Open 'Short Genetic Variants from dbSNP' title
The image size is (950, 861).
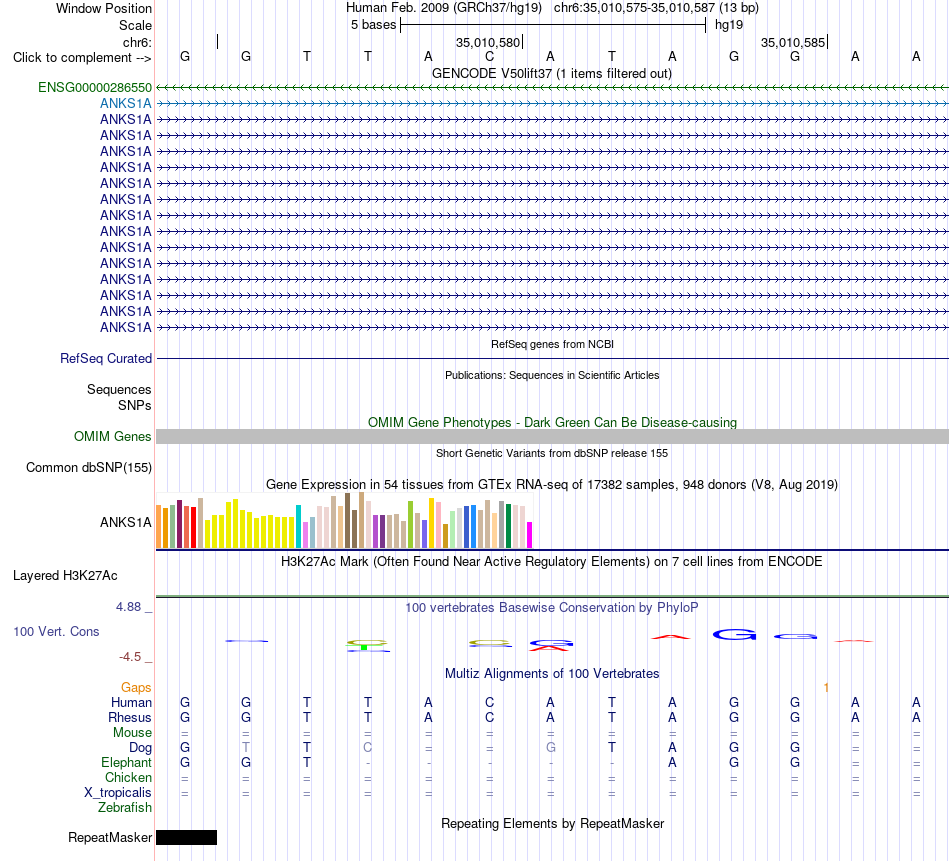coord(552,453)
